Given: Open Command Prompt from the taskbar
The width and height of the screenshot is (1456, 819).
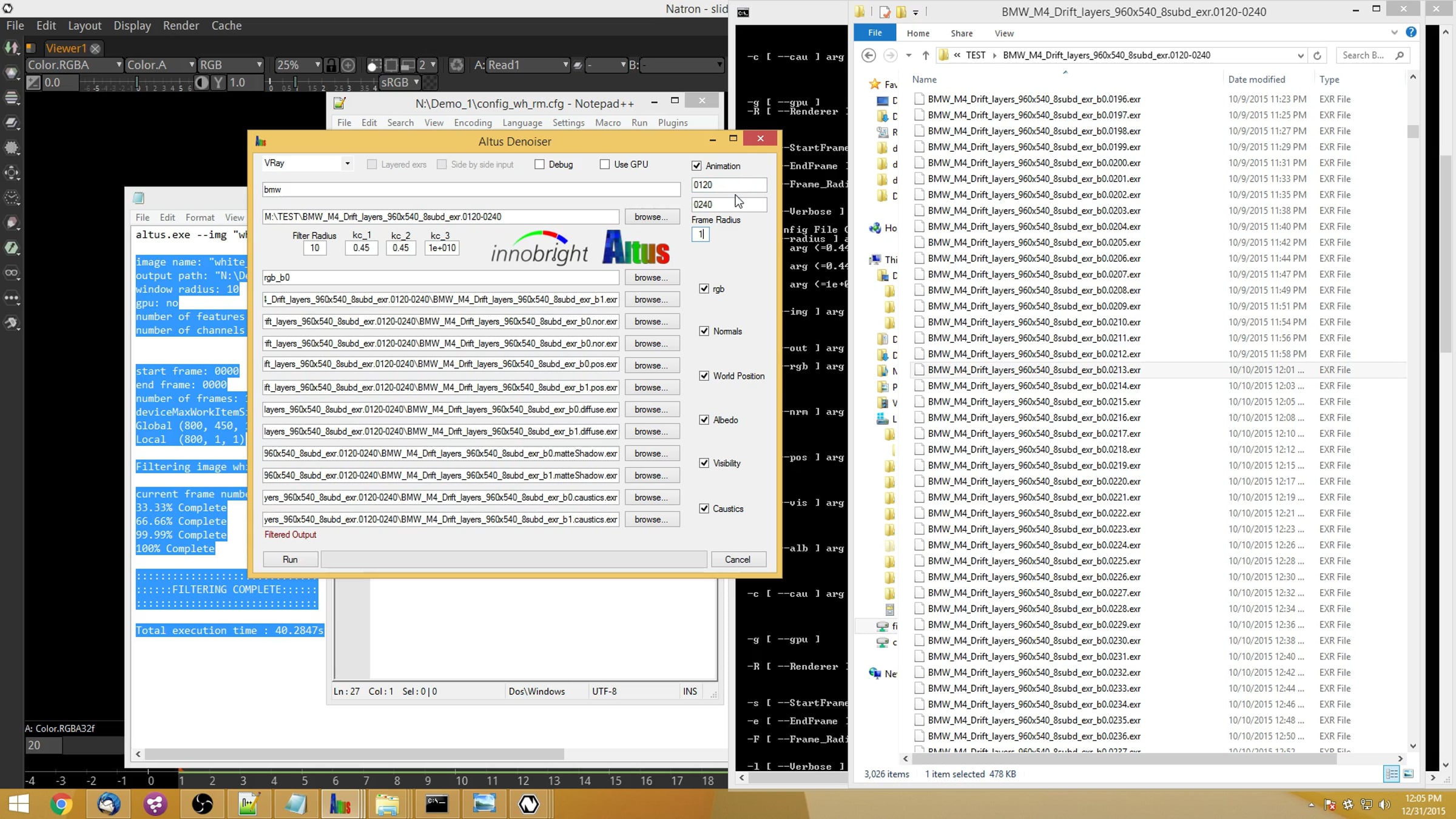Looking at the screenshot, I should point(436,804).
